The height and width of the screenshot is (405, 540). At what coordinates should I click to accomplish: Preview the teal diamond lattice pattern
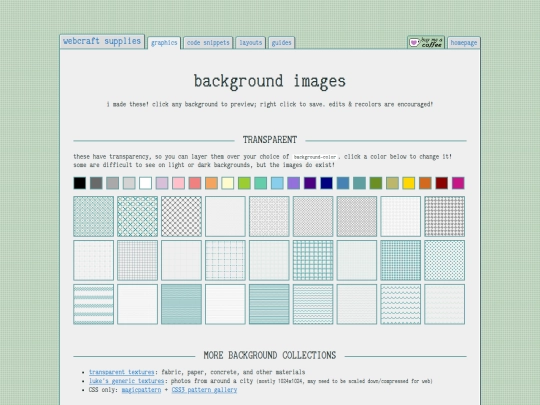[137, 216]
